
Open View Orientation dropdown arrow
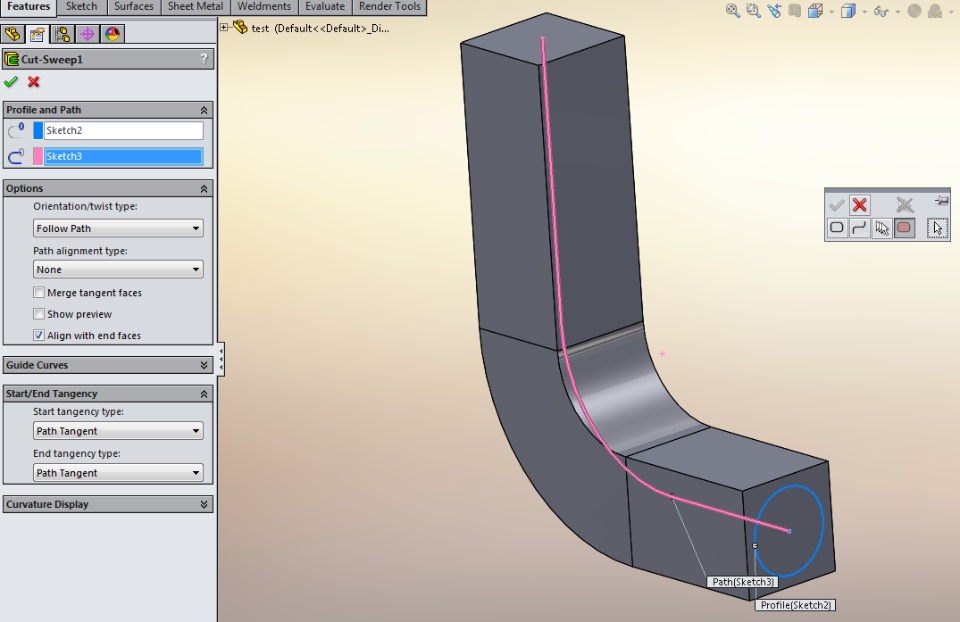point(831,12)
